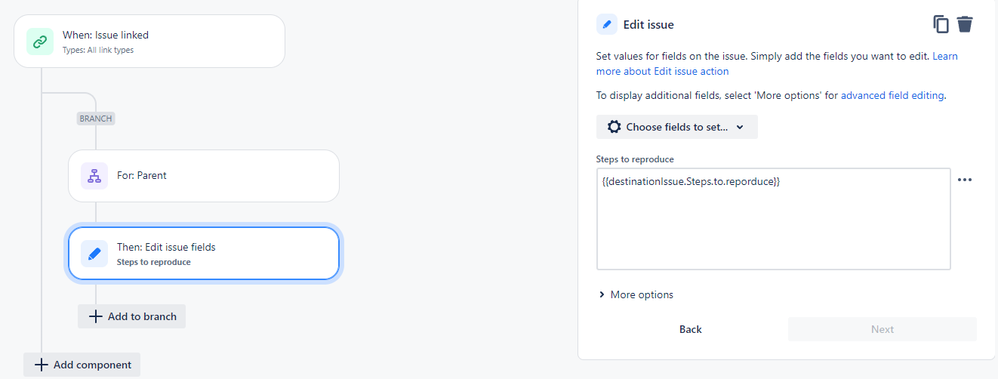Open the three-dots menu beside Steps to reproduce
998x379 pixels.
965,180
